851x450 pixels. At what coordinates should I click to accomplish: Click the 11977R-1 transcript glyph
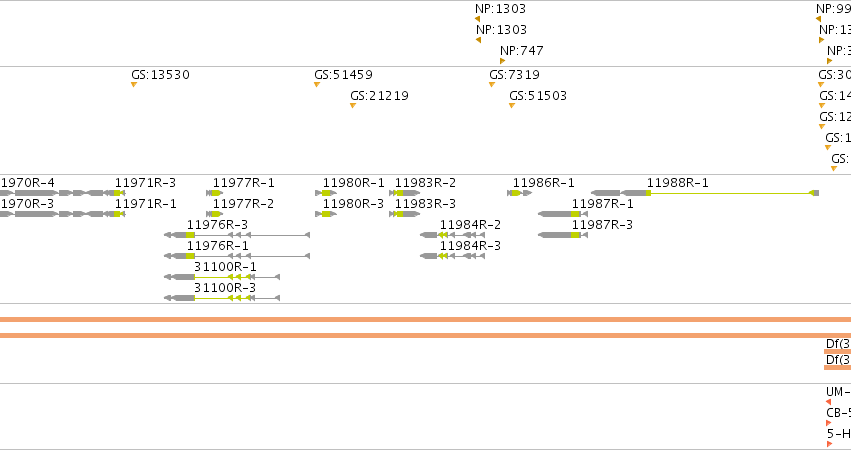pyautogui.click(x=214, y=193)
